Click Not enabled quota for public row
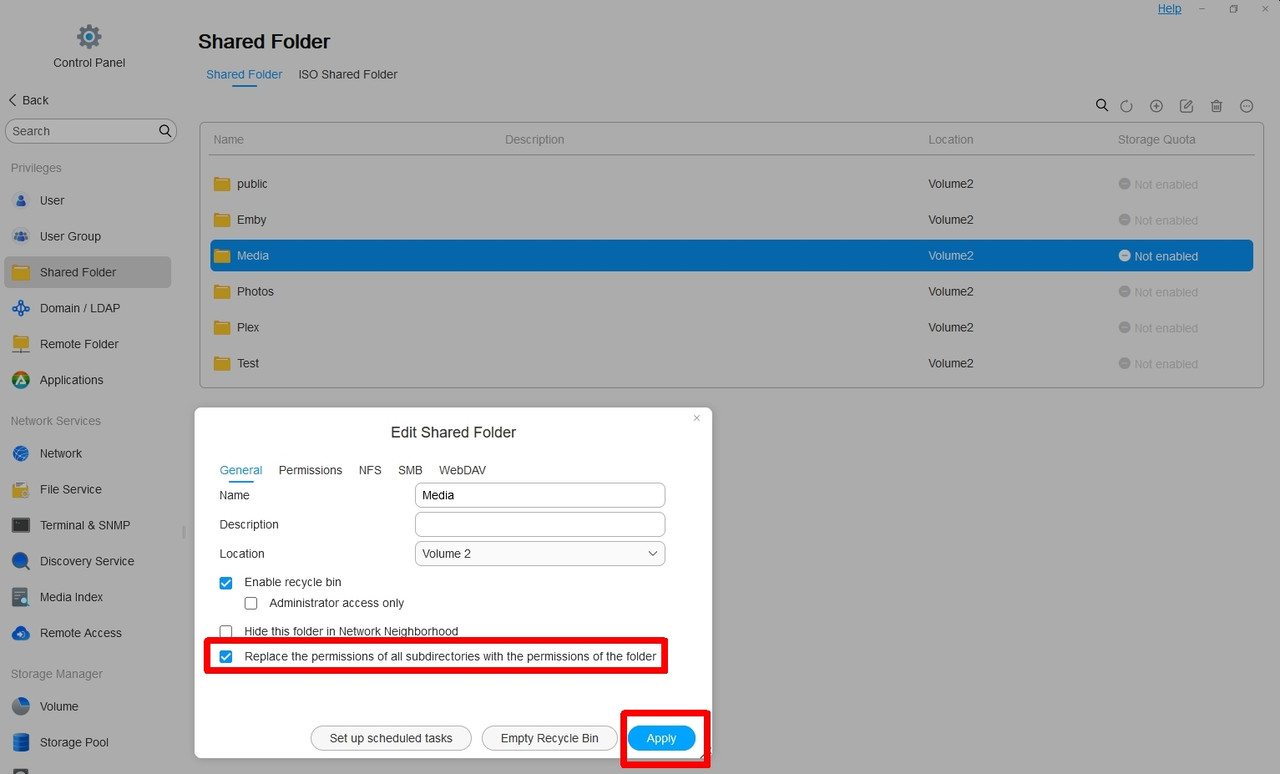This screenshot has height=774, width=1280. click(1158, 184)
